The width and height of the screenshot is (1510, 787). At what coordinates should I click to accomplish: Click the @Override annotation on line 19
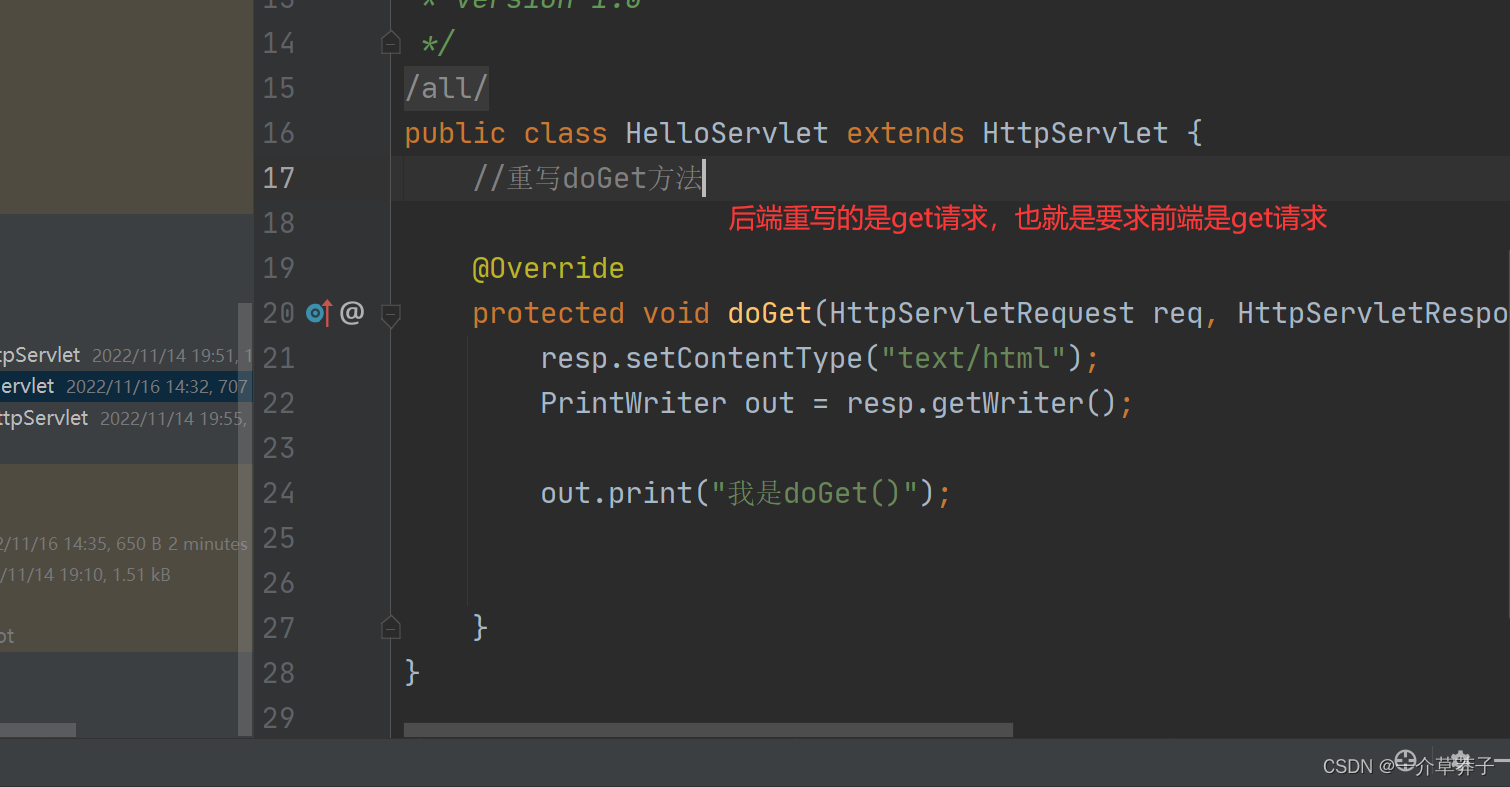[x=548, y=269]
